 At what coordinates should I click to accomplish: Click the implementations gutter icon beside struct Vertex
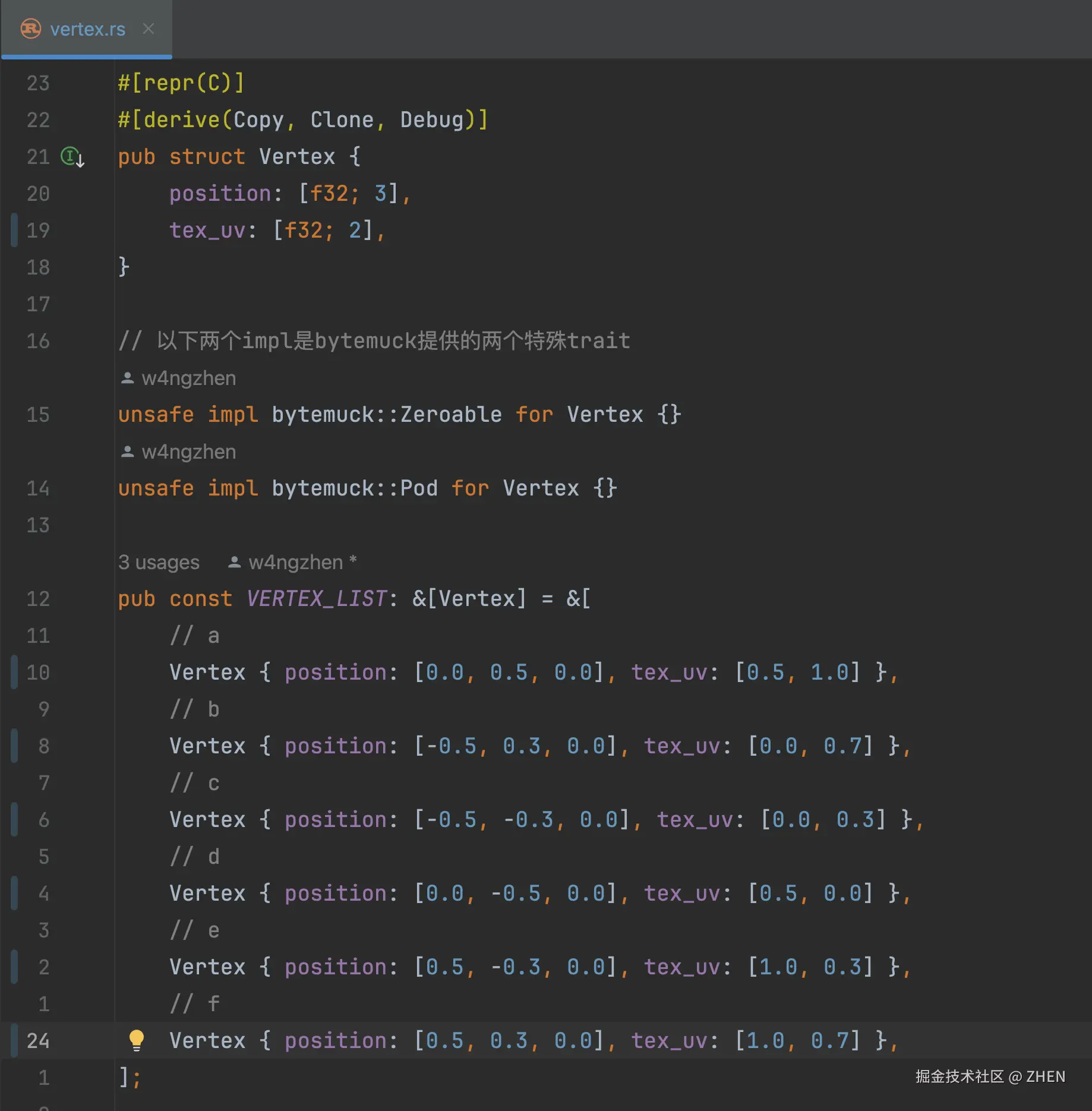pos(72,157)
